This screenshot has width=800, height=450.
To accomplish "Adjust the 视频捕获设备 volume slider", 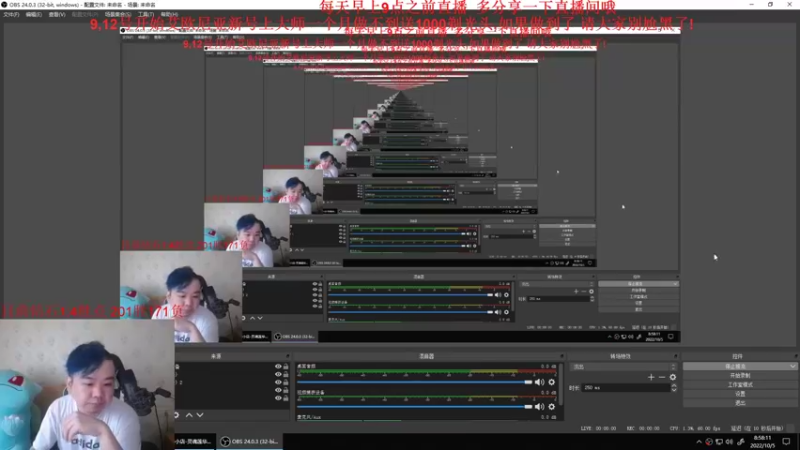I will [414, 407].
